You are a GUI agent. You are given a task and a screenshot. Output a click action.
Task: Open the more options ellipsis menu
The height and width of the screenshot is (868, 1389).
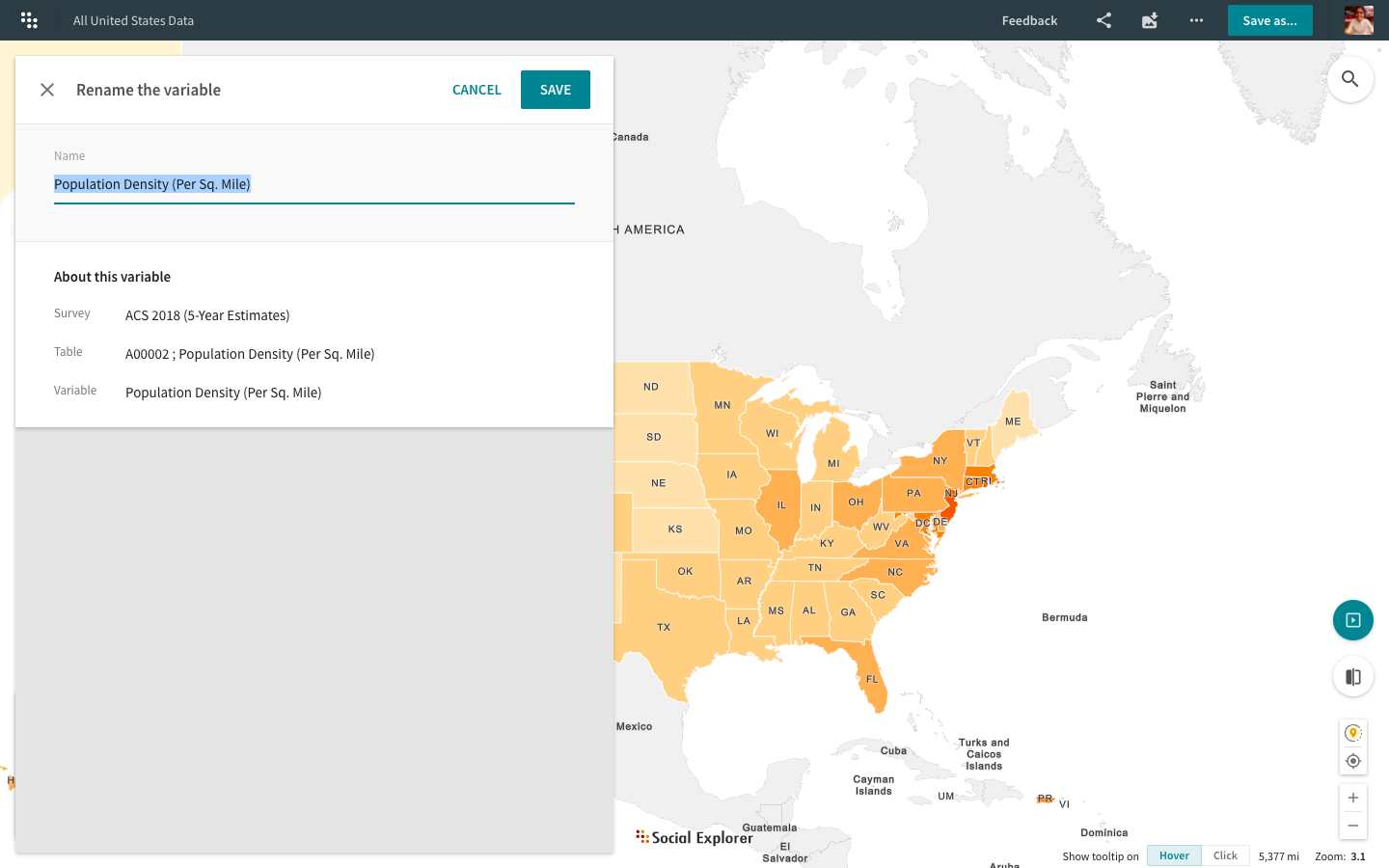pos(1196,19)
